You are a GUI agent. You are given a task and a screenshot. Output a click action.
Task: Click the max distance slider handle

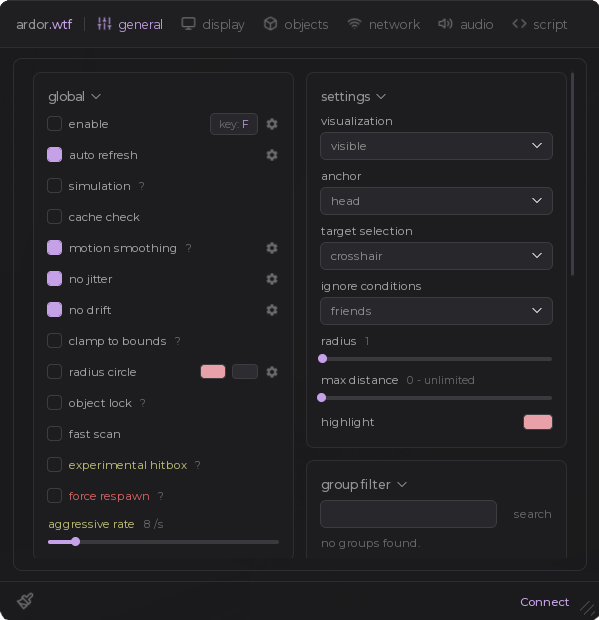[322, 397]
